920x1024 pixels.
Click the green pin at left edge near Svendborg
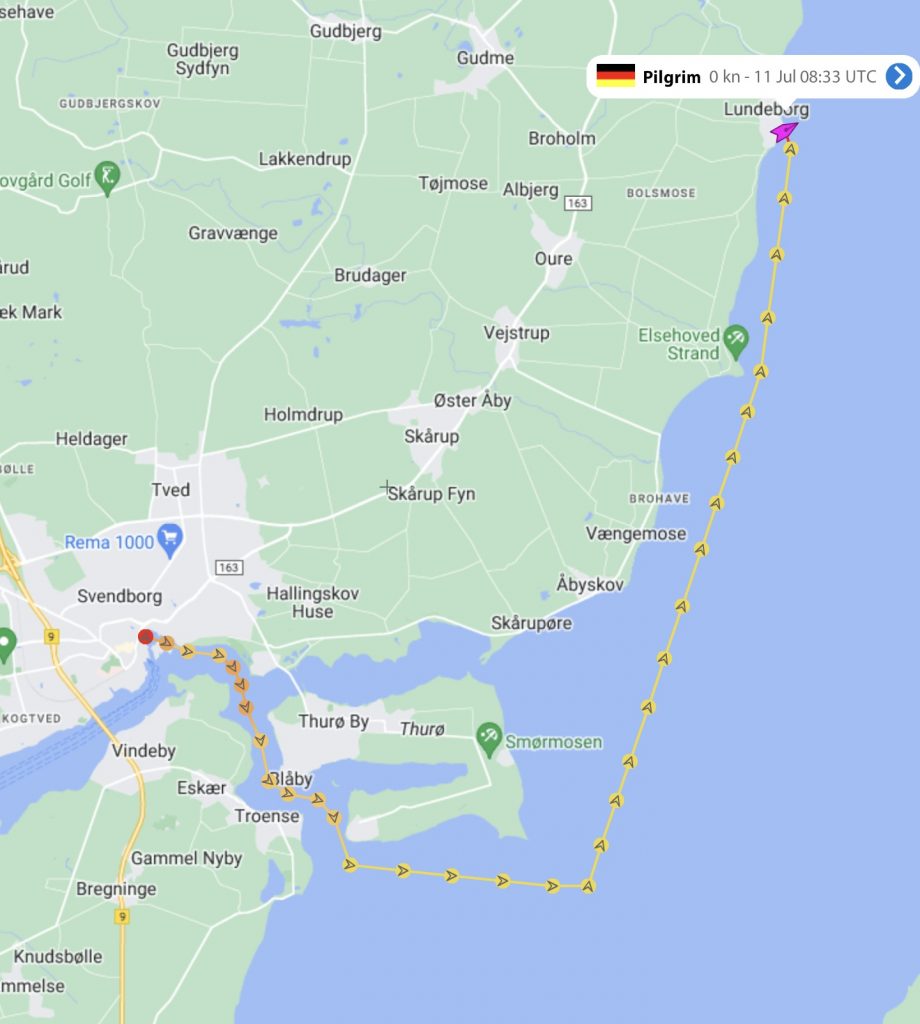click(x=5, y=645)
